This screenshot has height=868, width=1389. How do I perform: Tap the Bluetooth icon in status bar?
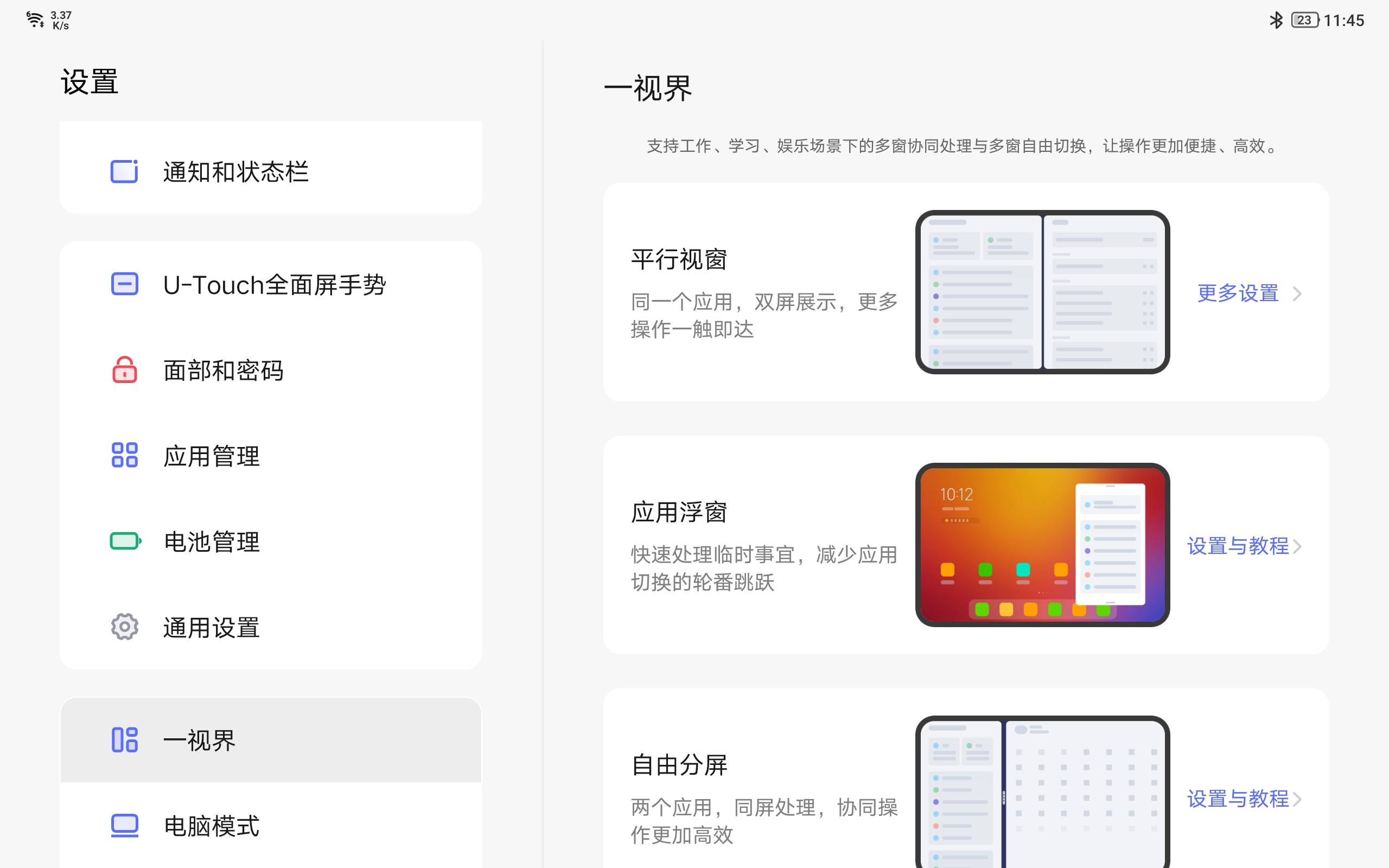[x=1276, y=20]
